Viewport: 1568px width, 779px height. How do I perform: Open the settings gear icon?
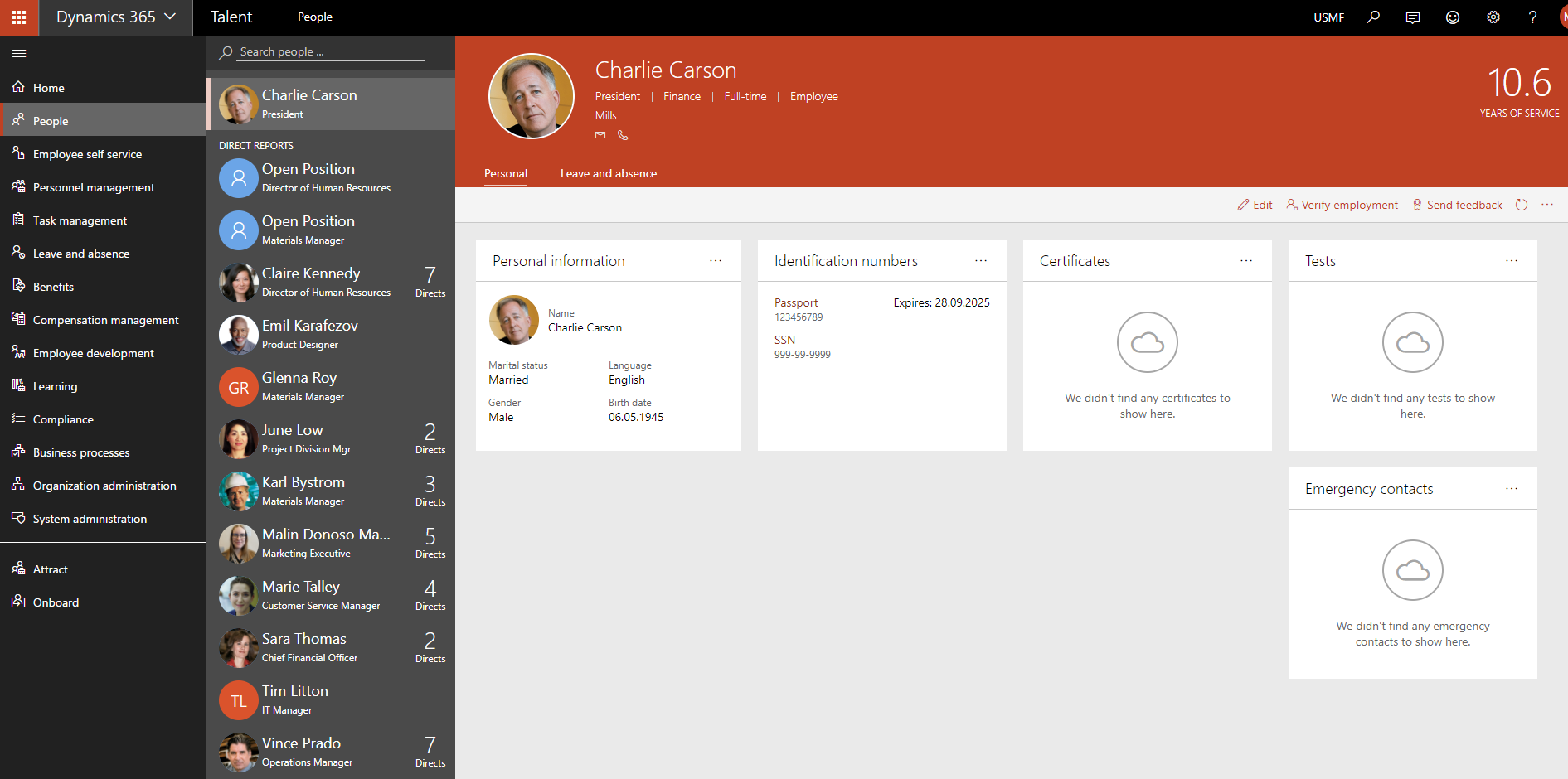pos(1493,17)
